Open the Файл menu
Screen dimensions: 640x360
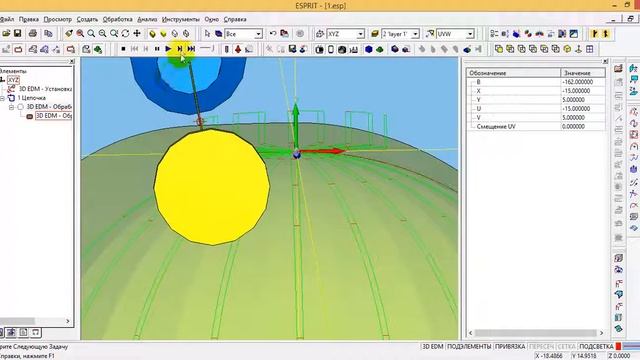click(x=7, y=19)
